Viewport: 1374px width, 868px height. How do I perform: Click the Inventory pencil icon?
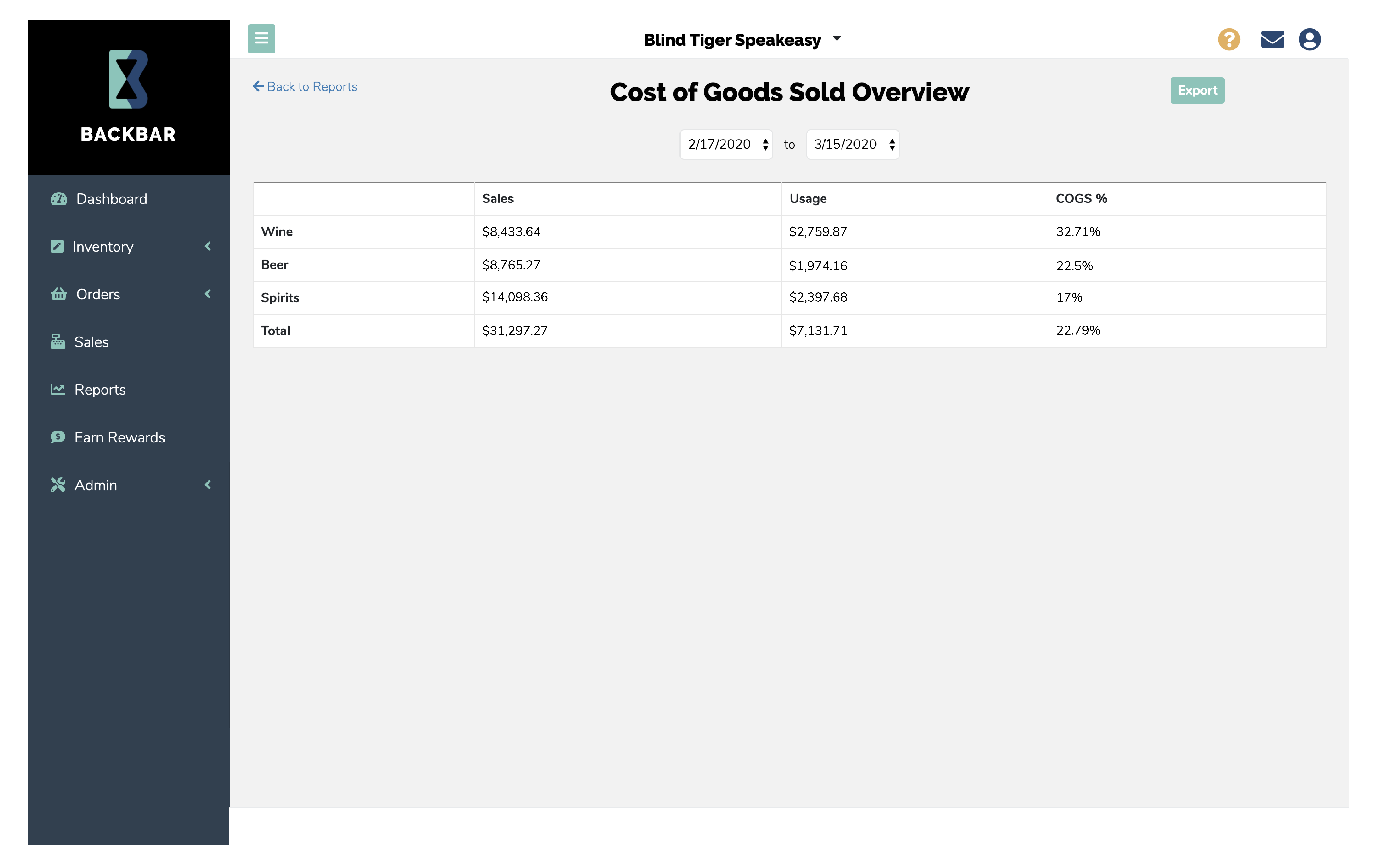coord(57,246)
